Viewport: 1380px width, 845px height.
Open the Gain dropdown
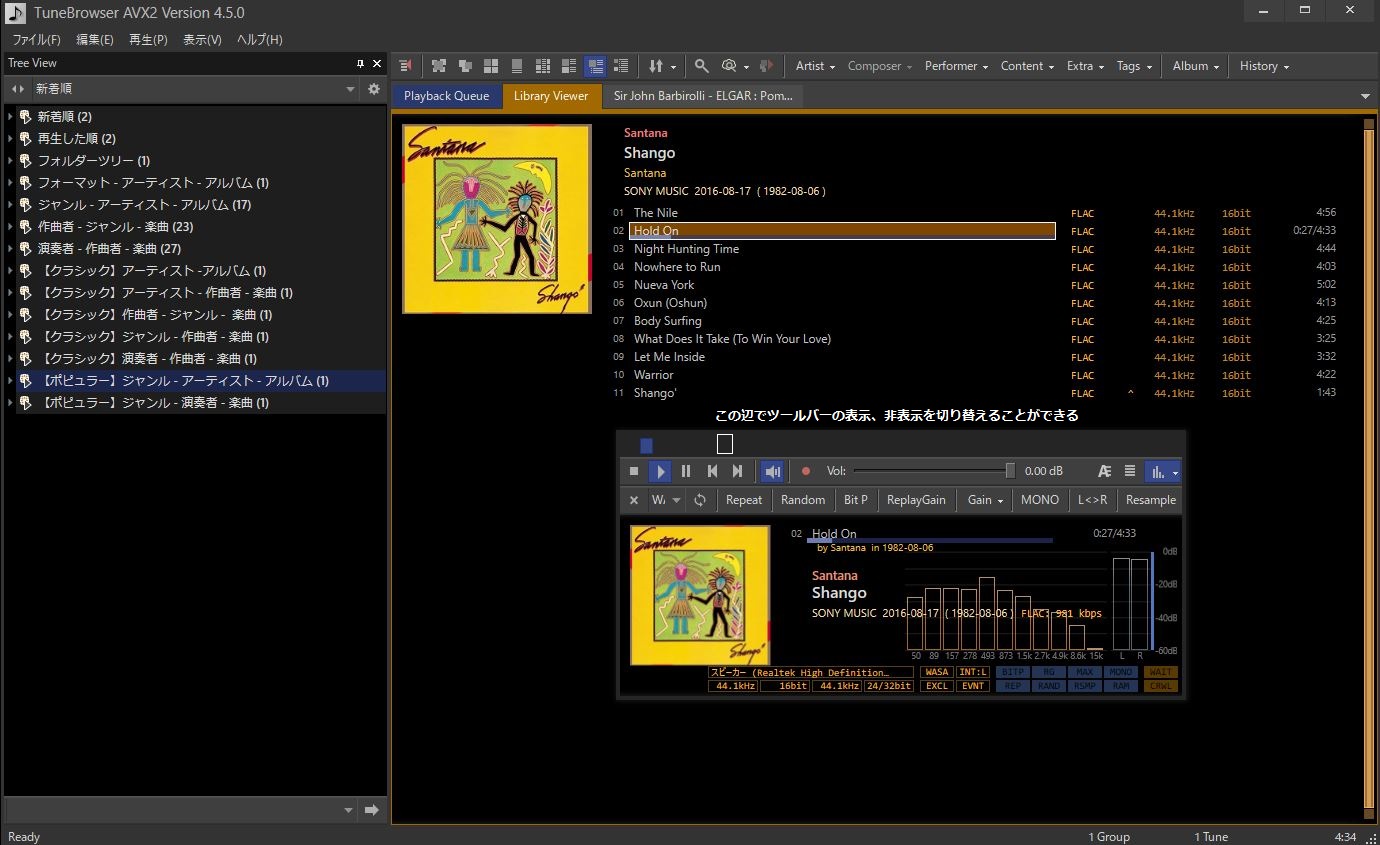coord(985,500)
